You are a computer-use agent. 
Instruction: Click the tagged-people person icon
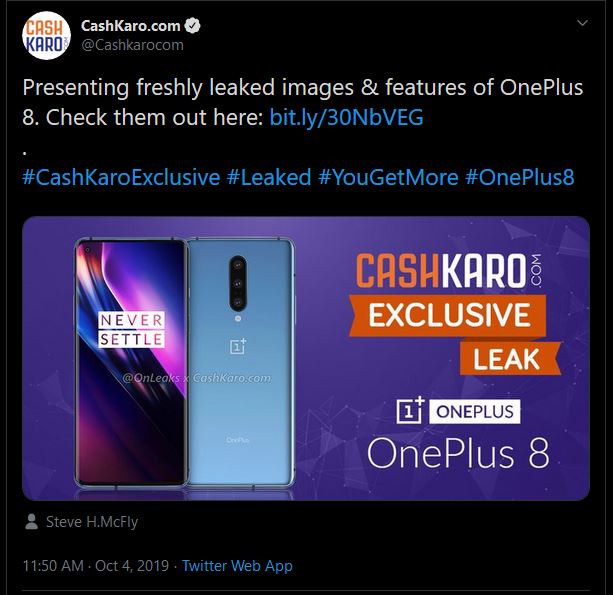tap(32, 522)
